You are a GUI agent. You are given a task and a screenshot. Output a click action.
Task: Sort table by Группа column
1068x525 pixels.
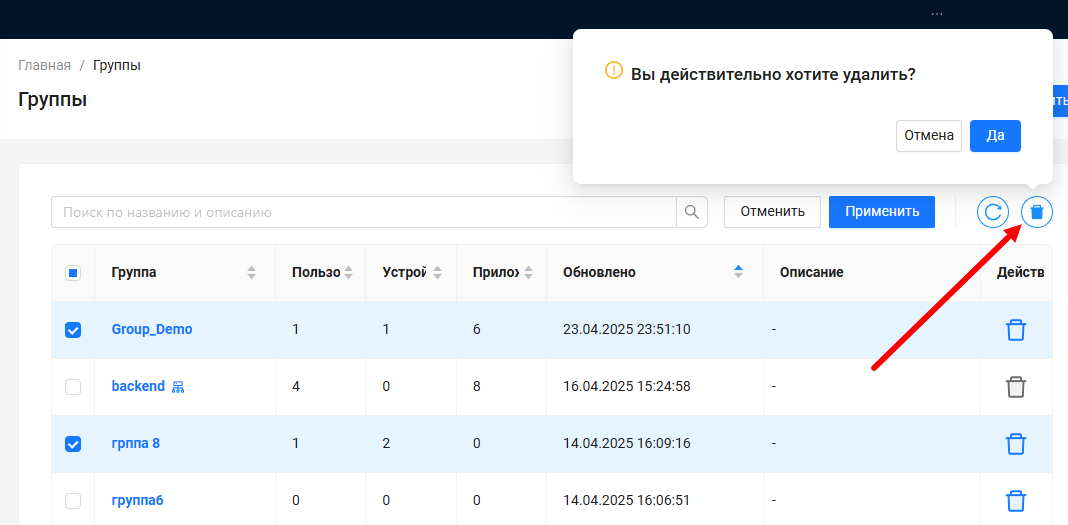[x=251, y=273]
